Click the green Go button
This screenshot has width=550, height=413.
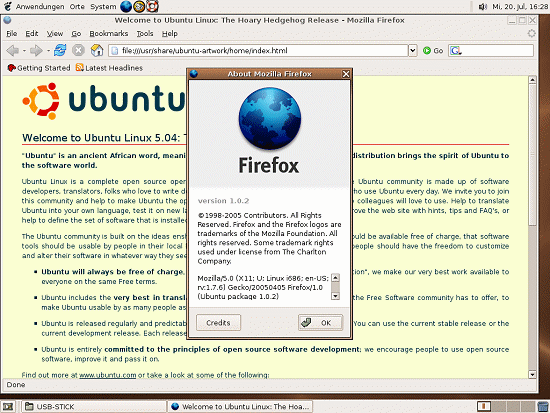click(433, 51)
